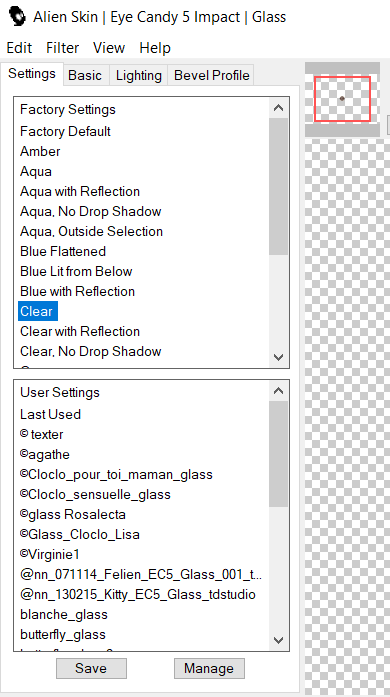Click the Manage settings button
The image size is (390, 697).
pyautogui.click(x=209, y=668)
